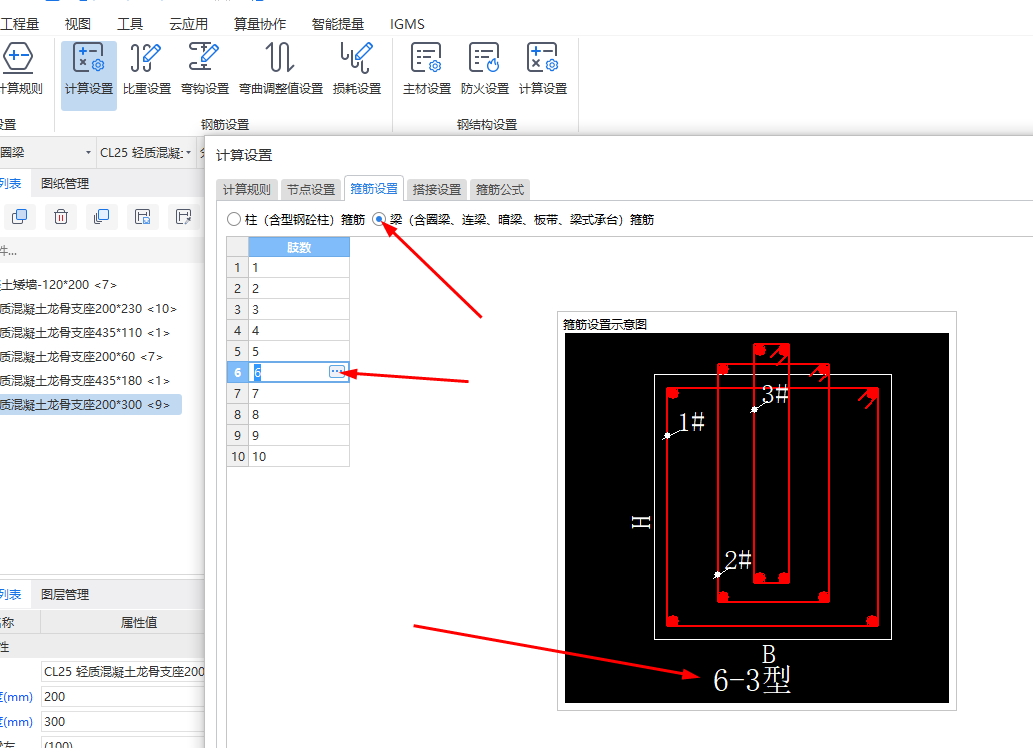Click the save component icon in list toolbar
Screen dimensions: 1033x748
[x=142, y=216]
